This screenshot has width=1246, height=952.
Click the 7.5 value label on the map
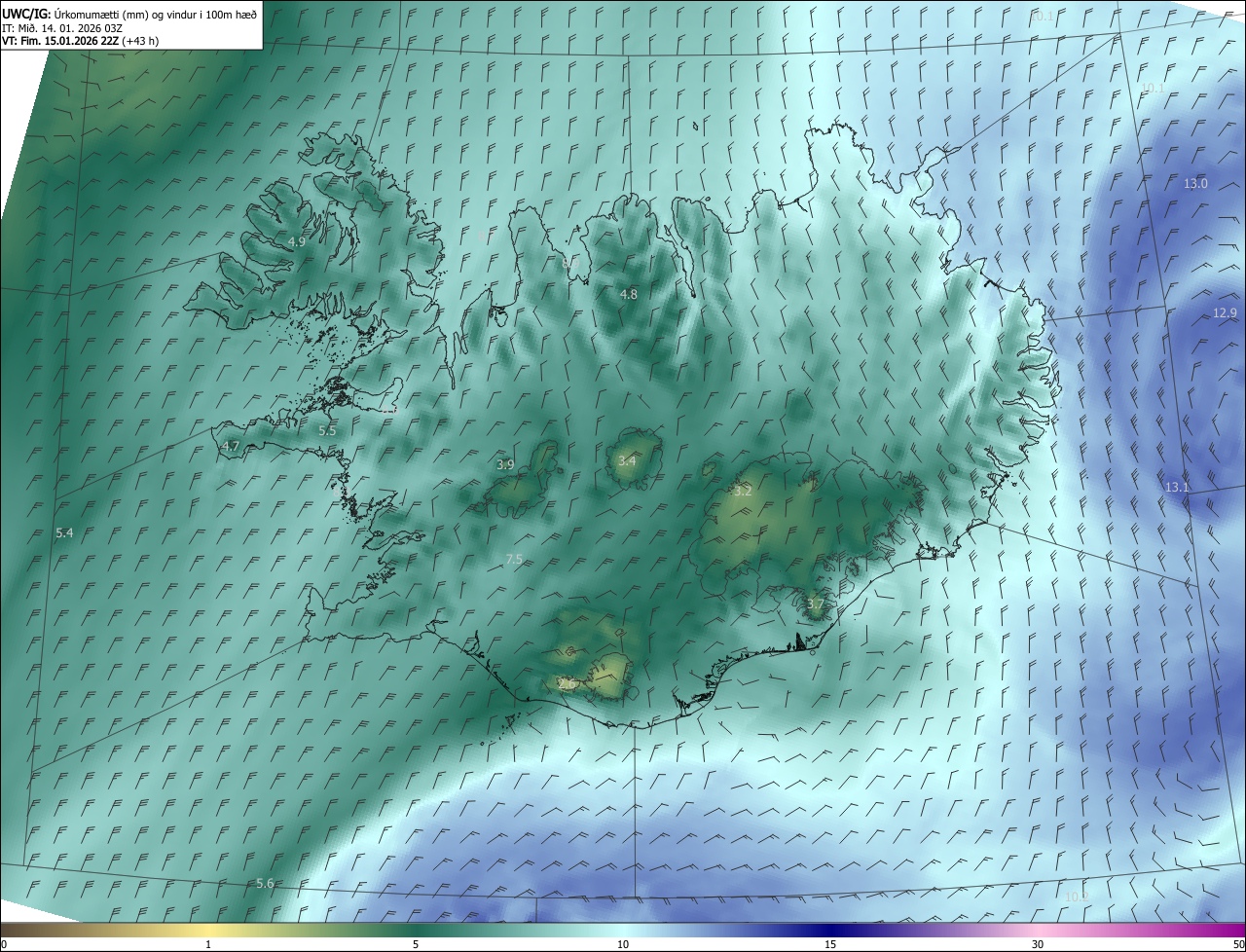click(x=515, y=559)
